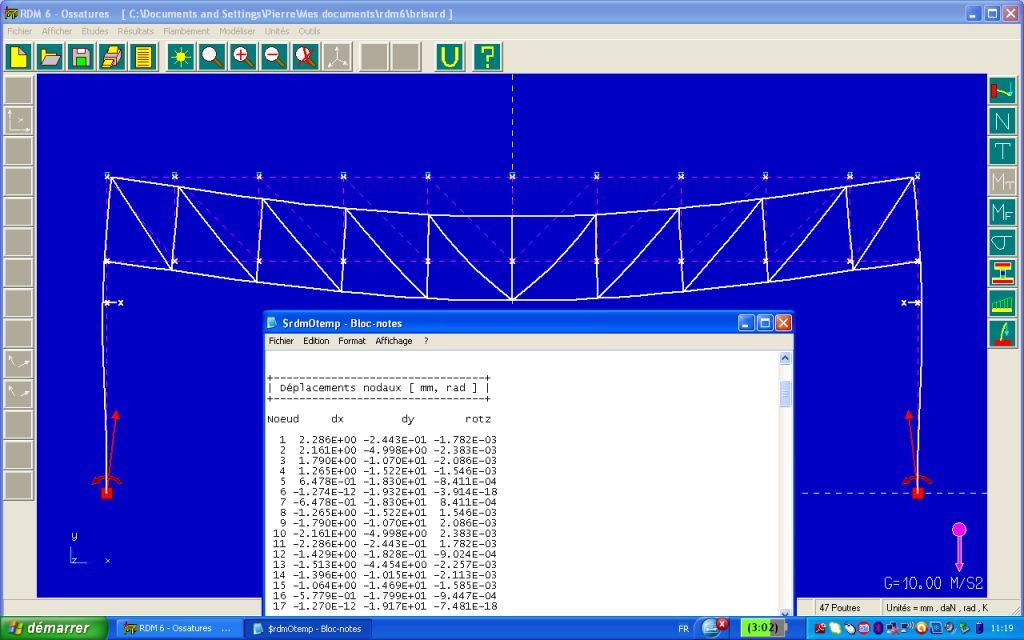Save the structure using floppy disk icon
Viewport: 1024px width, 640px height.
pyautogui.click(x=81, y=57)
